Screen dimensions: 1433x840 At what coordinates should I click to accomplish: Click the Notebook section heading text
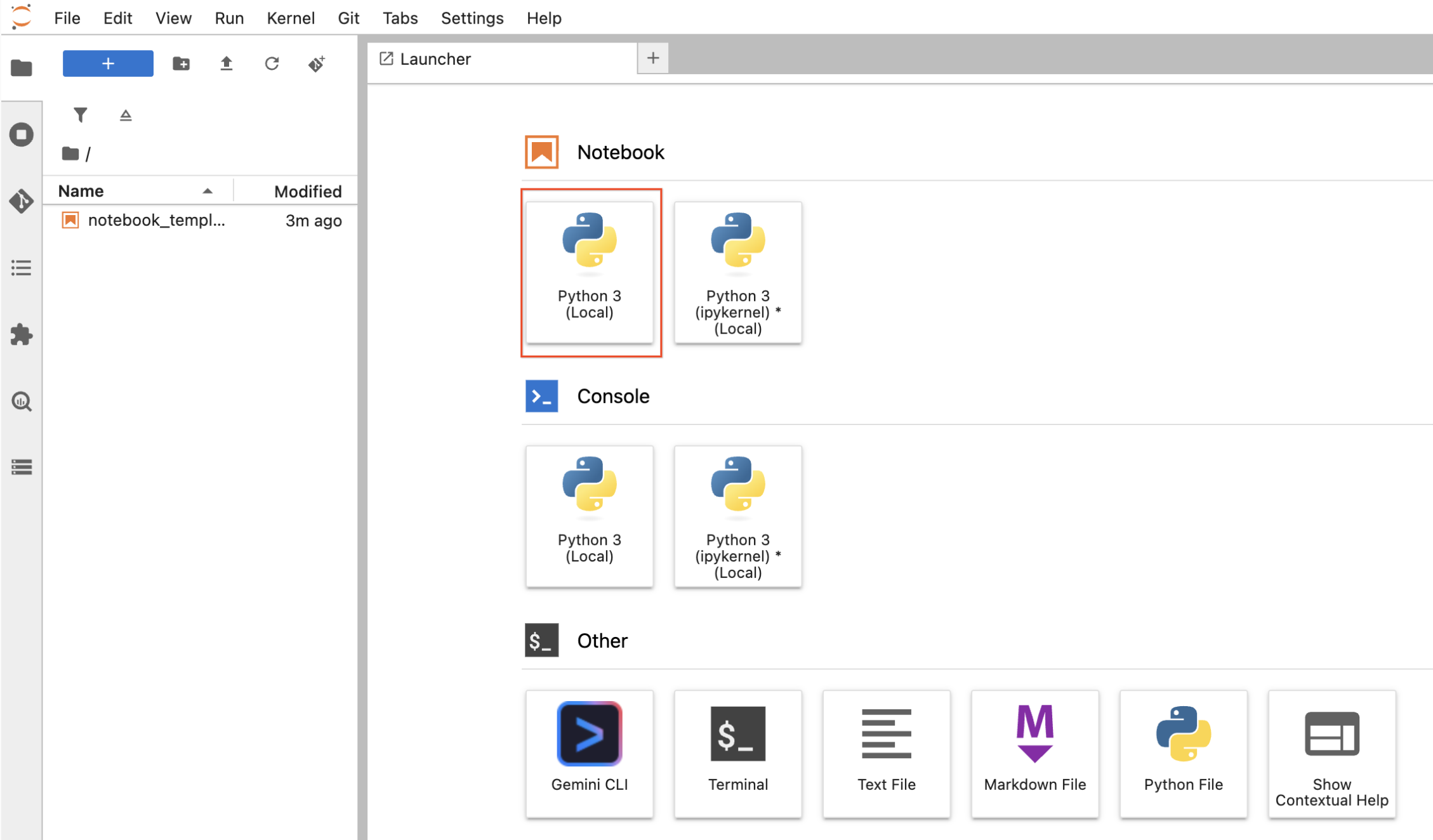click(x=621, y=152)
